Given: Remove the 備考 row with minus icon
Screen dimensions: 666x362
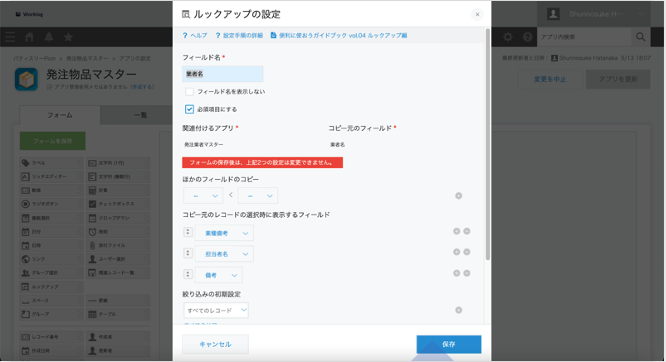Looking at the screenshot, I should click(x=467, y=273).
